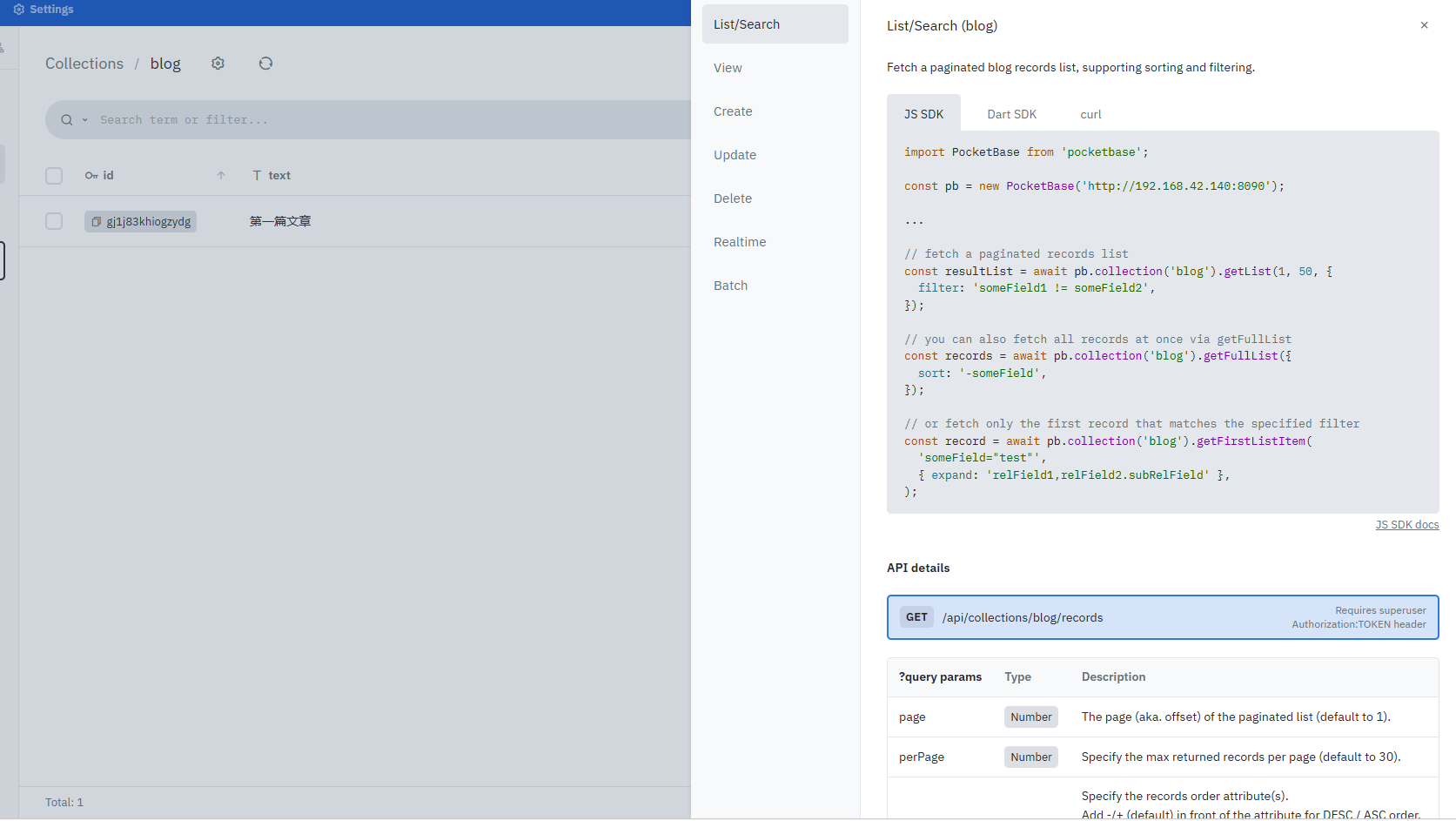The image size is (1456, 821).
Task: Click the Collections breadcrumb link
Action: [x=84, y=64]
